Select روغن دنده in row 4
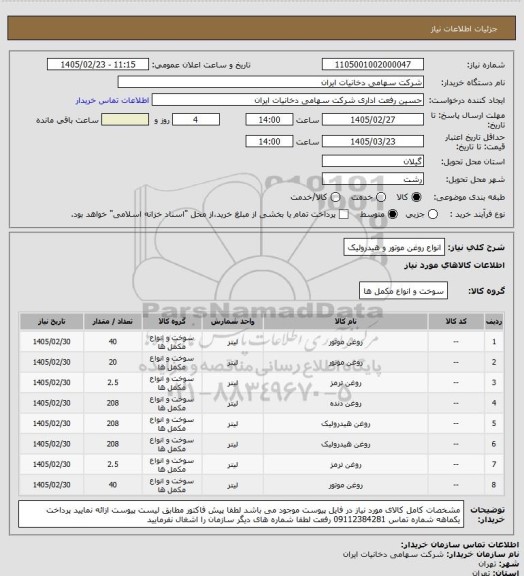The image size is (524, 576). (x=345, y=403)
